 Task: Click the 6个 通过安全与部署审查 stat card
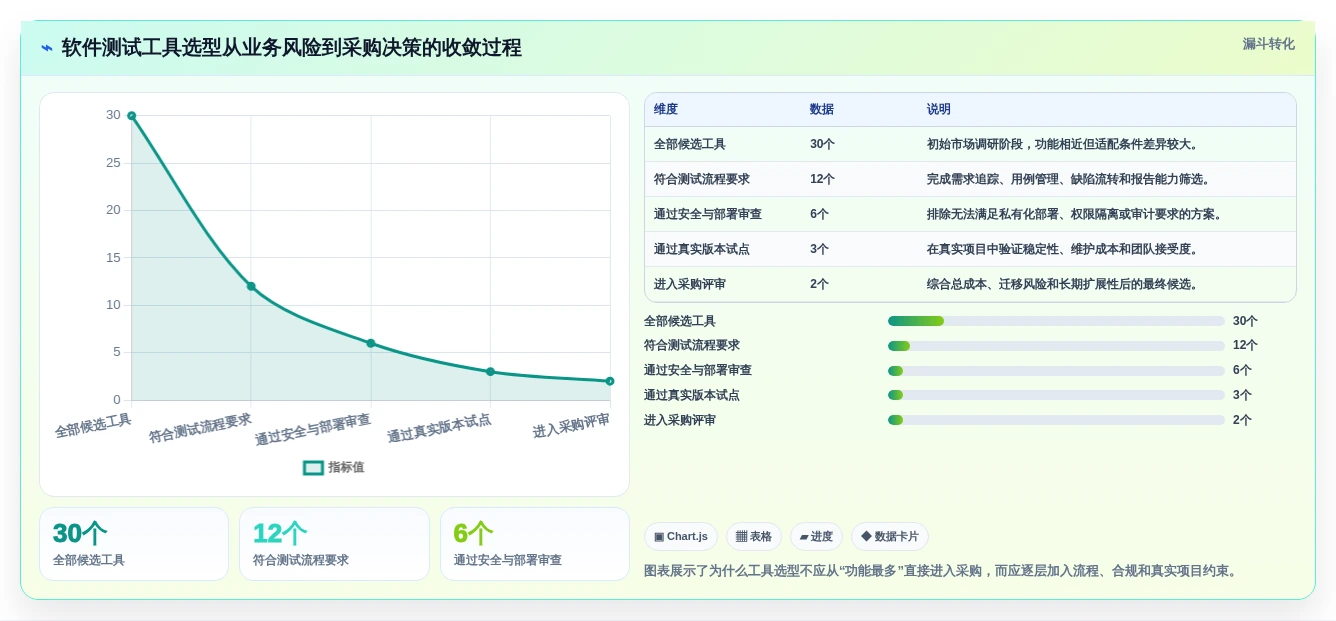pos(535,544)
